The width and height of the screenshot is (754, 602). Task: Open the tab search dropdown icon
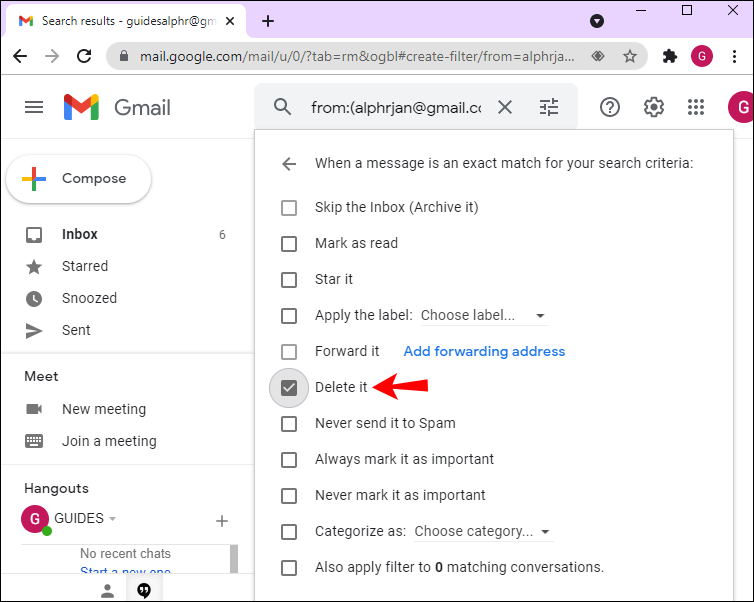pos(597,21)
